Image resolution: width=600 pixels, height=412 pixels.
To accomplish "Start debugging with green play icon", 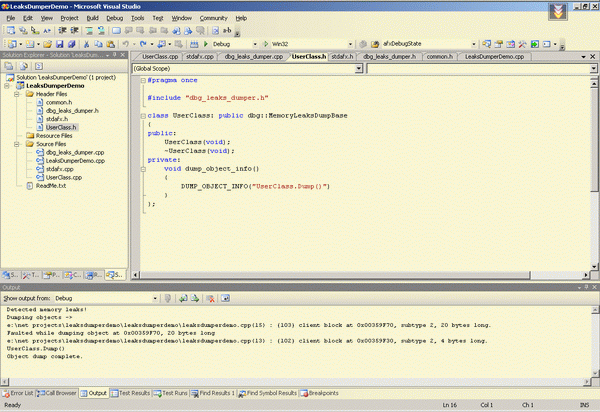I will click(205, 44).
